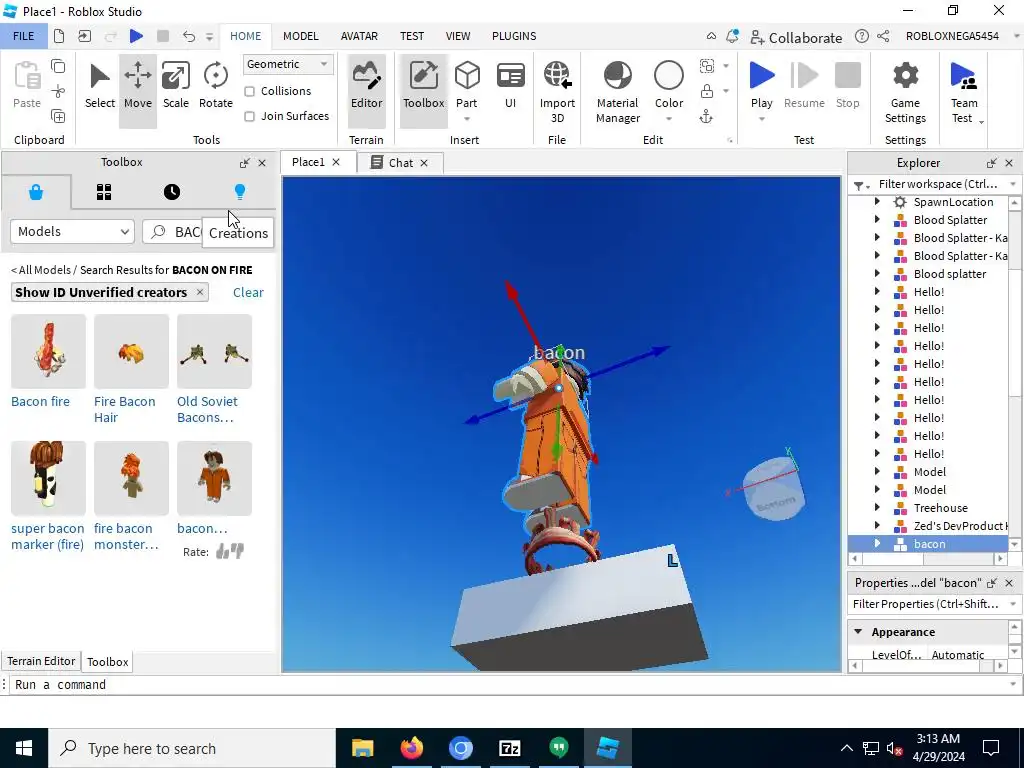Click Import 3D
This screenshot has width=1024, height=768.
[x=557, y=91]
